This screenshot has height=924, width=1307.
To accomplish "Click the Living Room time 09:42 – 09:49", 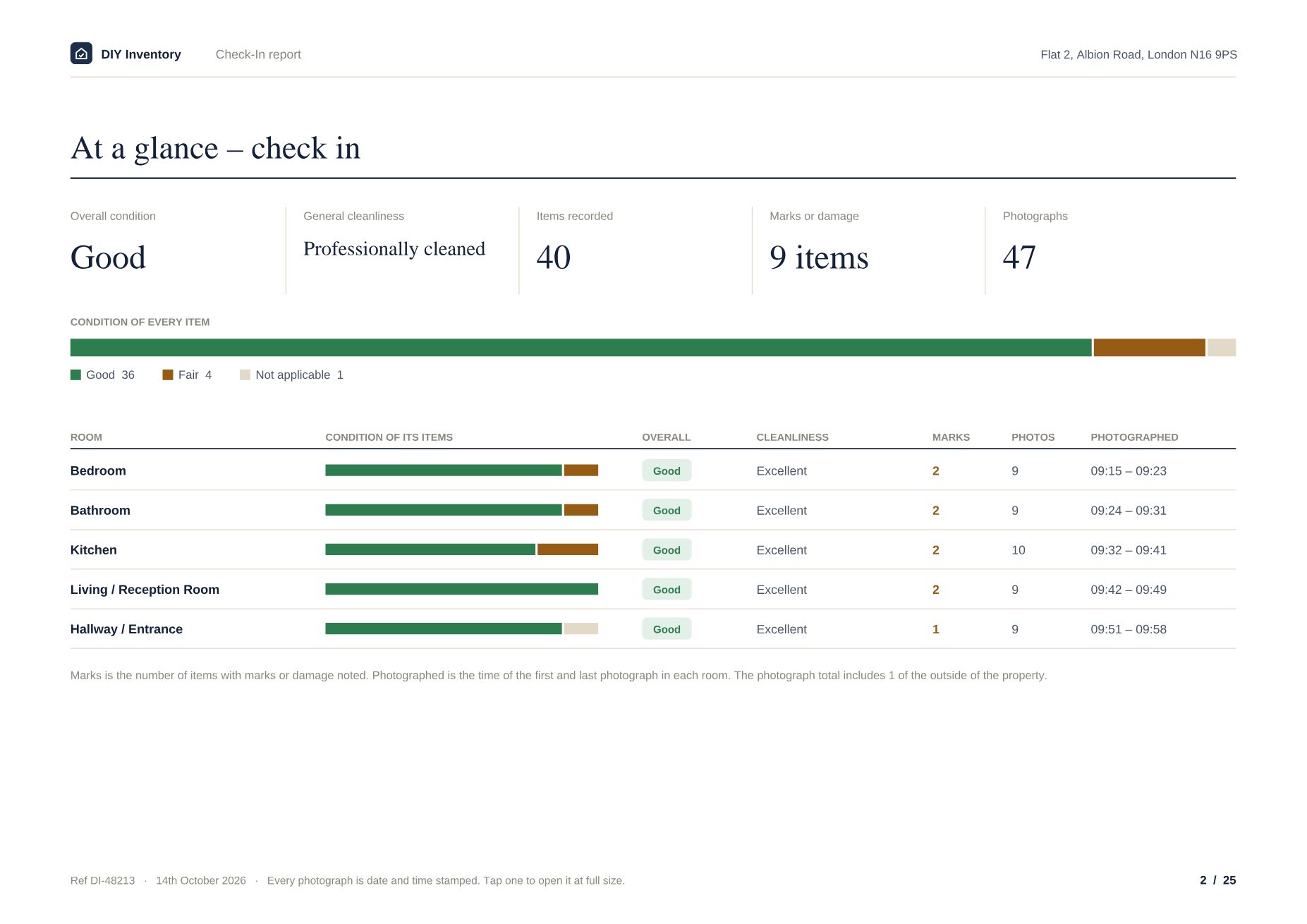I will point(1128,589).
